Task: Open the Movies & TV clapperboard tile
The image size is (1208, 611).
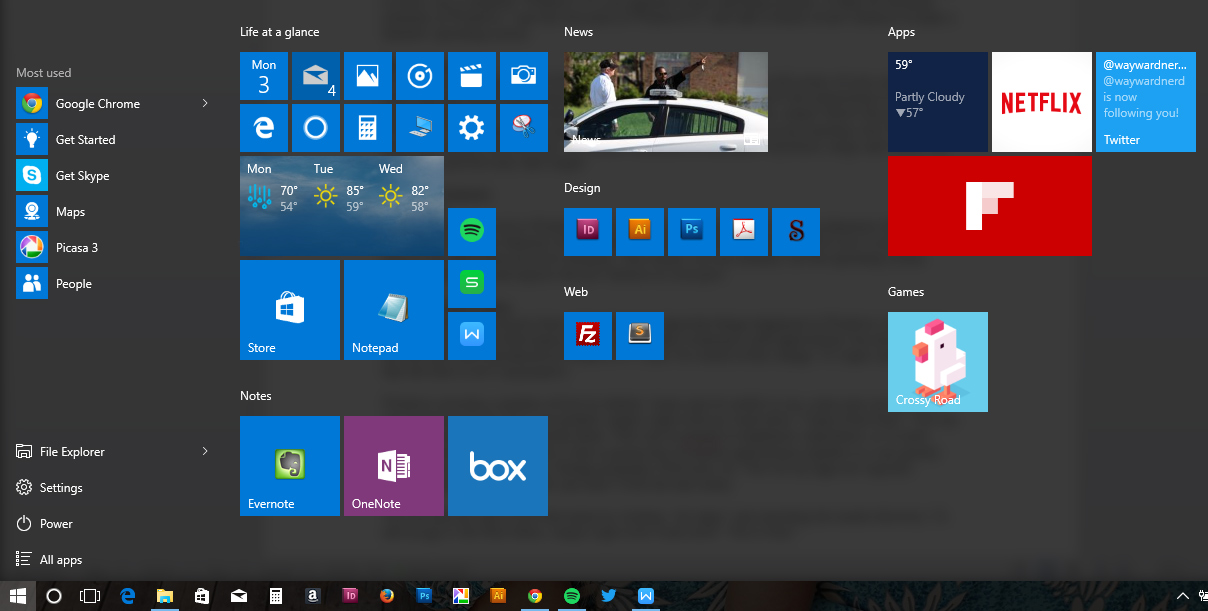Action: point(472,76)
